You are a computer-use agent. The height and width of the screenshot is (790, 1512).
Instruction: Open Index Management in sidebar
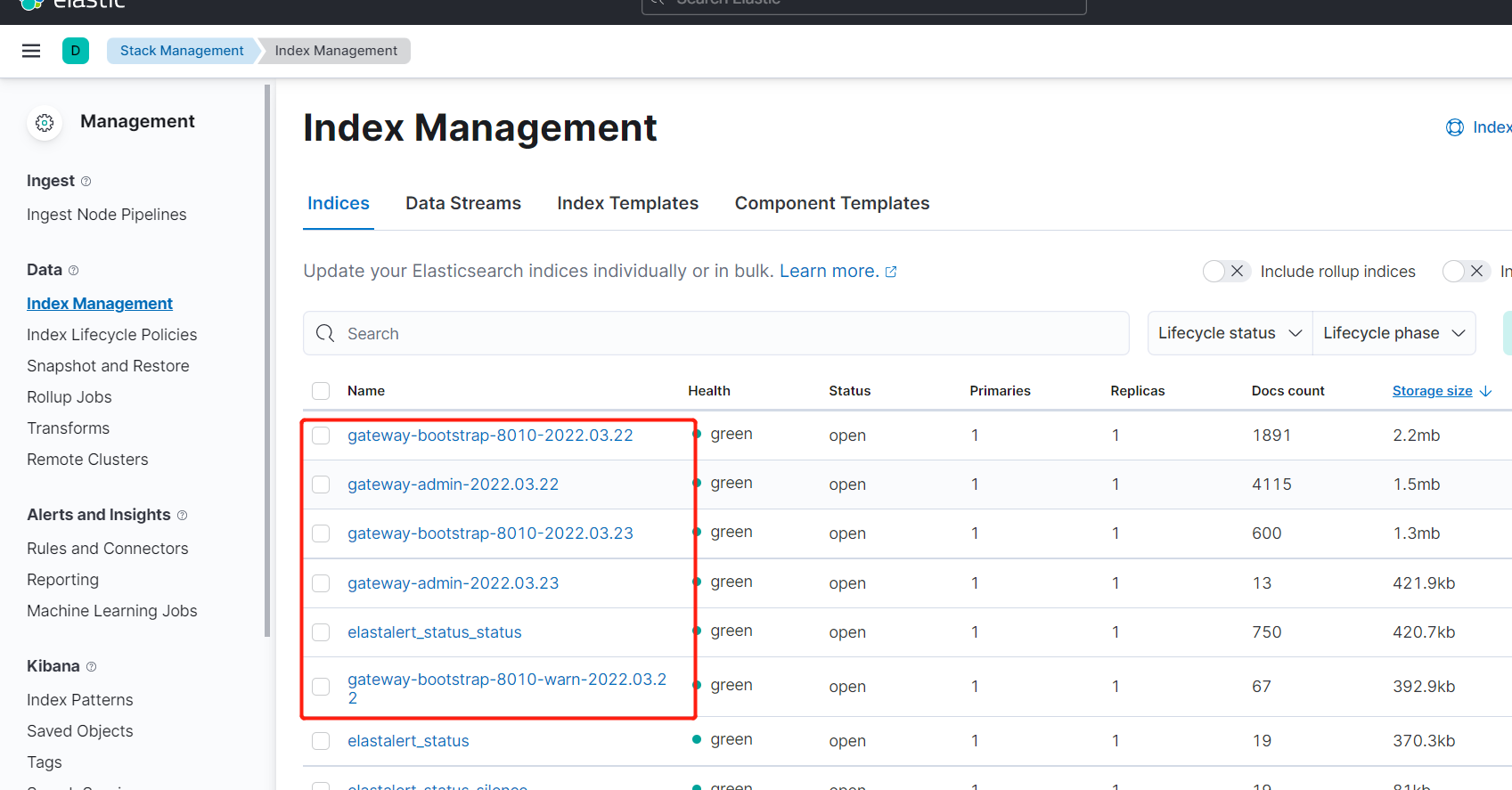(x=100, y=304)
